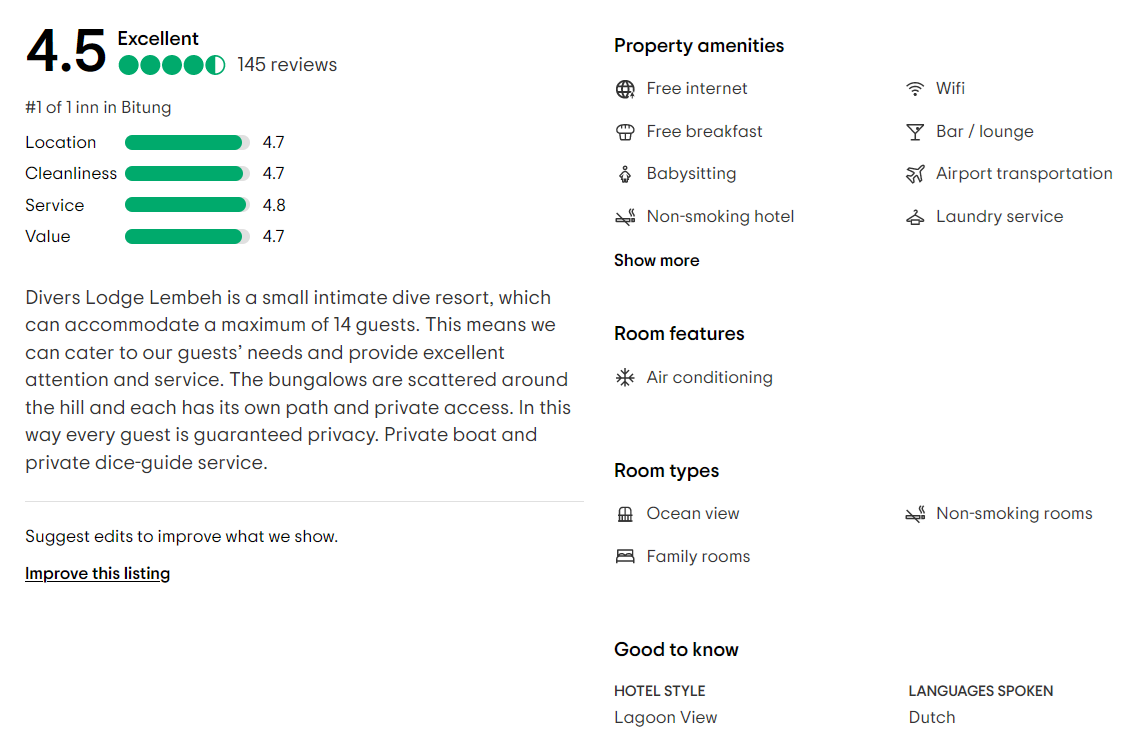Click the Wifi signal icon
The image size is (1141, 735).
pyautogui.click(x=915, y=89)
